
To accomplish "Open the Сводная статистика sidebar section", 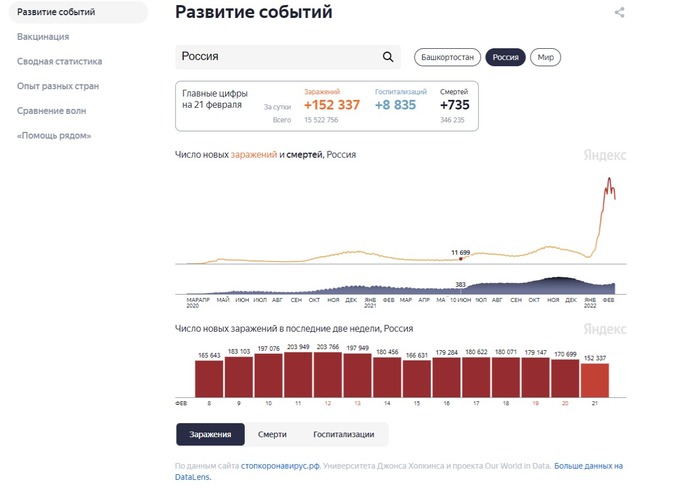I will pos(59,61).
